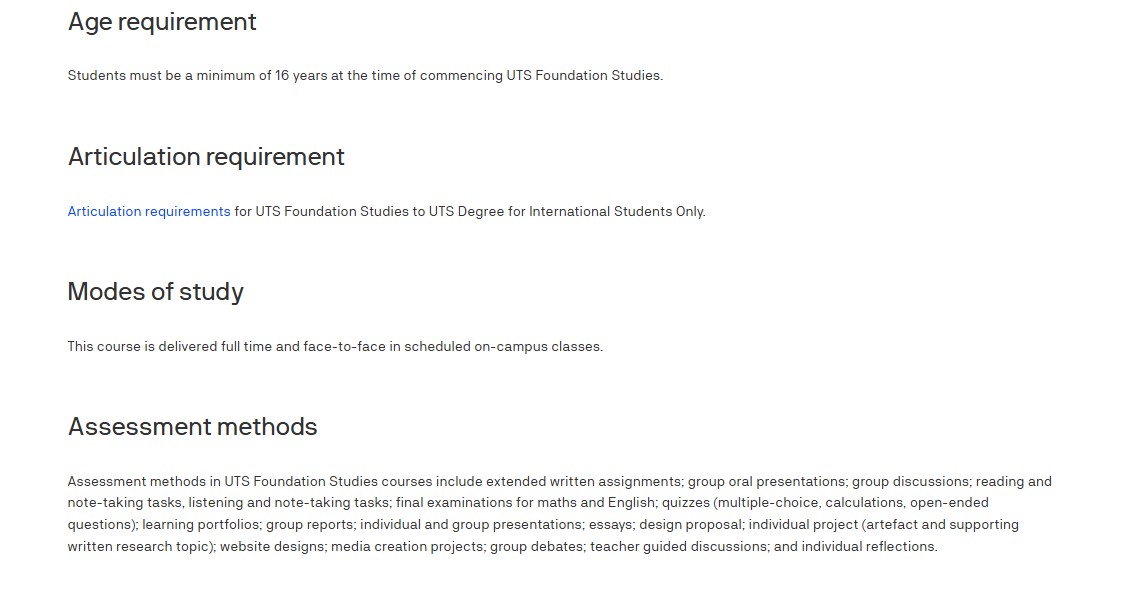Click the sentence about minimum age of 16
Image resolution: width=1129 pixels, height=609 pixels.
click(x=365, y=75)
